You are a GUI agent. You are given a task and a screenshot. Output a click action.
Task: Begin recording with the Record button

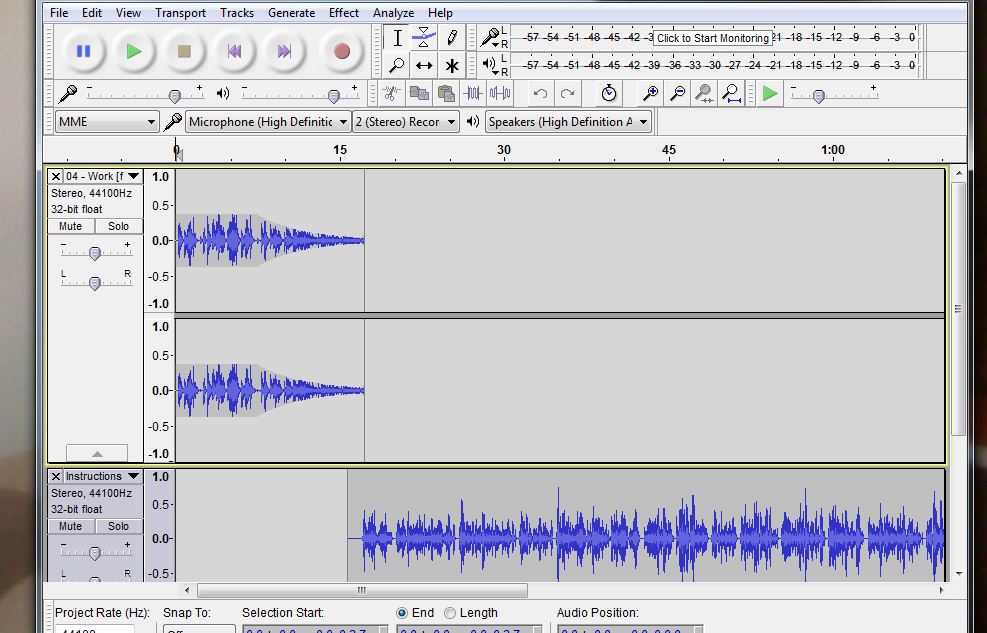click(x=341, y=52)
